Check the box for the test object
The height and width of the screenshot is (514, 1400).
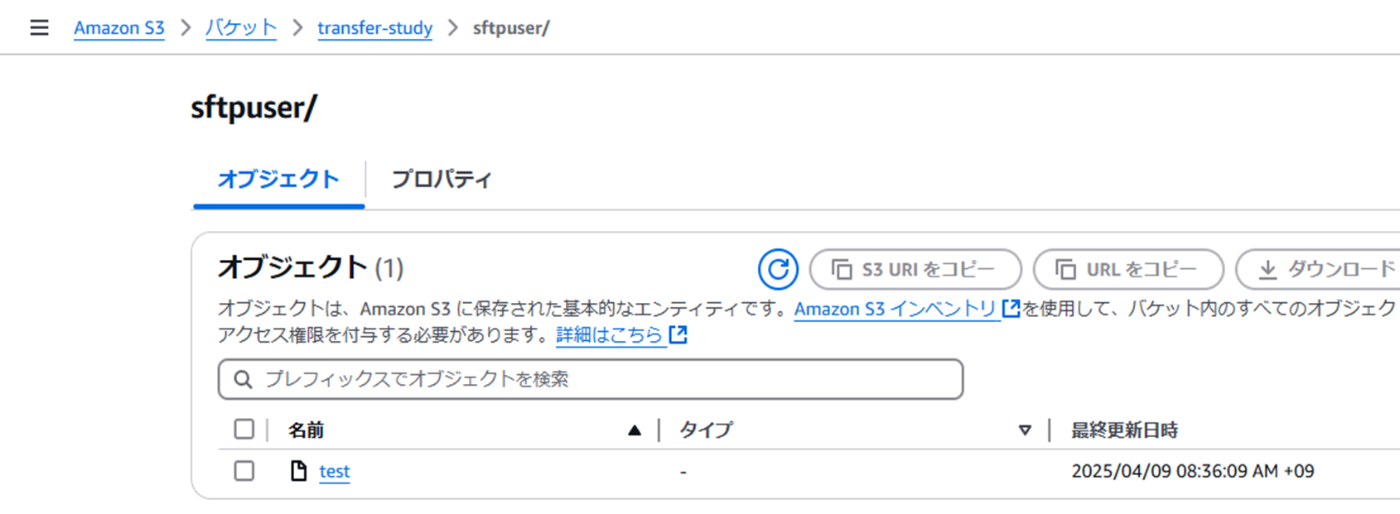coord(244,471)
